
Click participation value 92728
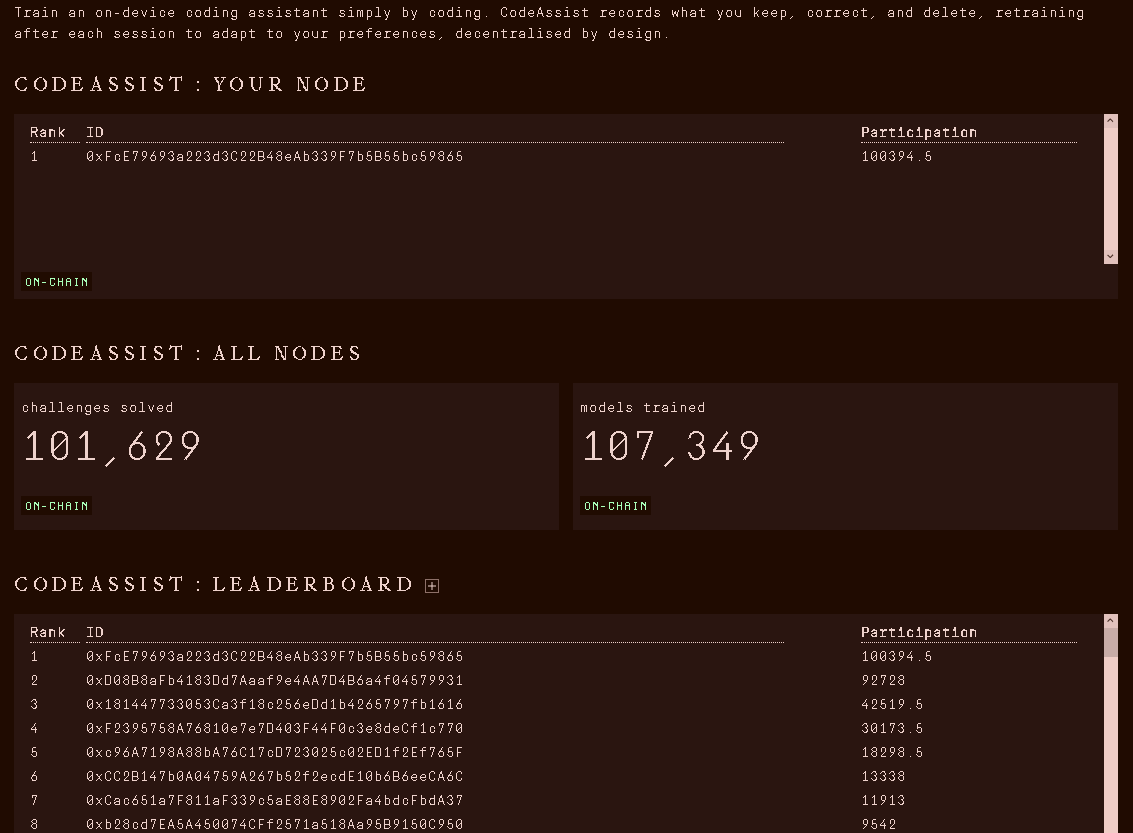[883, 680]
